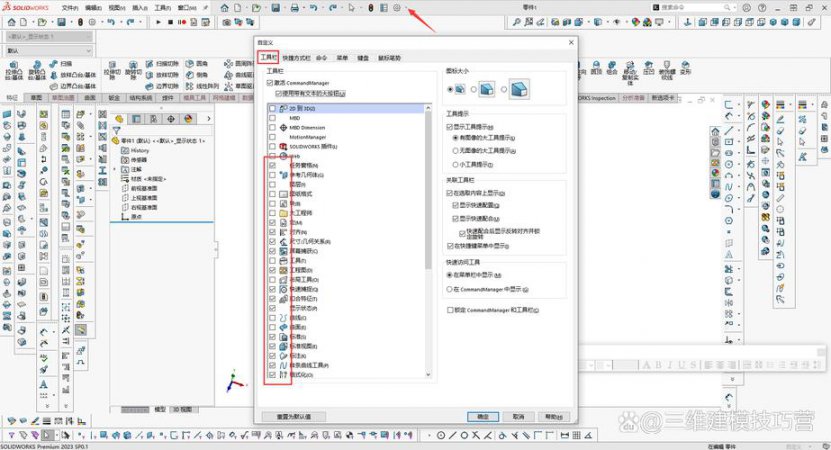Click the 圆角 fillet tool
This screenshot has height=450, width=831.
(197, 64)
